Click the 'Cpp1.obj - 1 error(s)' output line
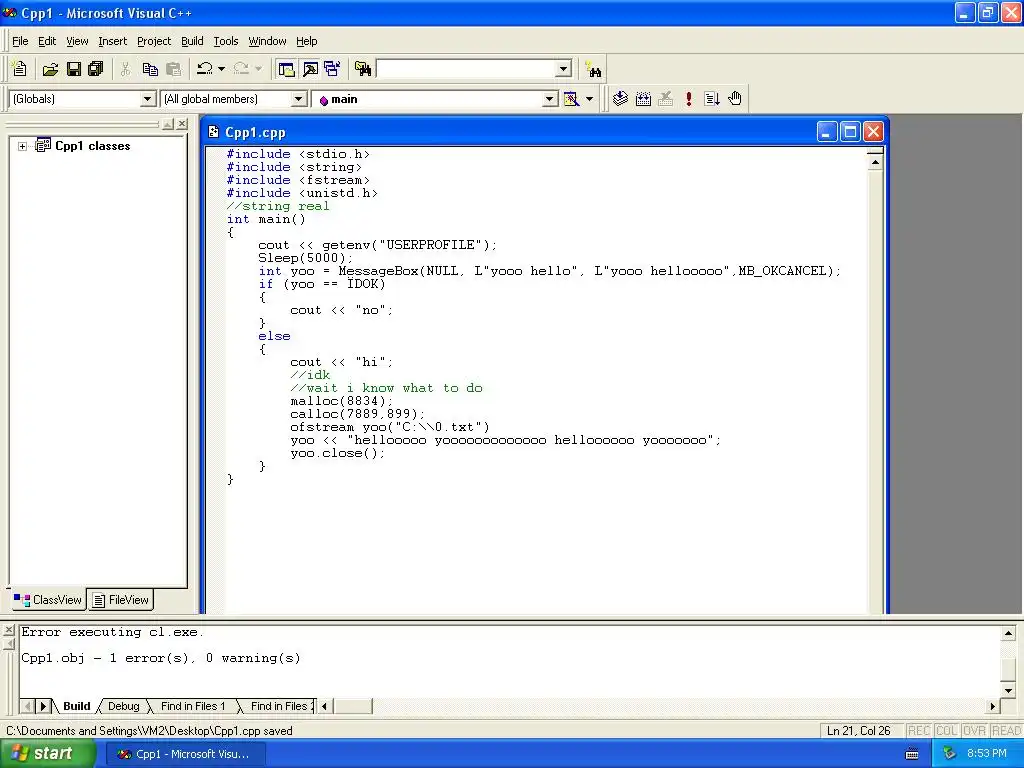 [161, 658]
